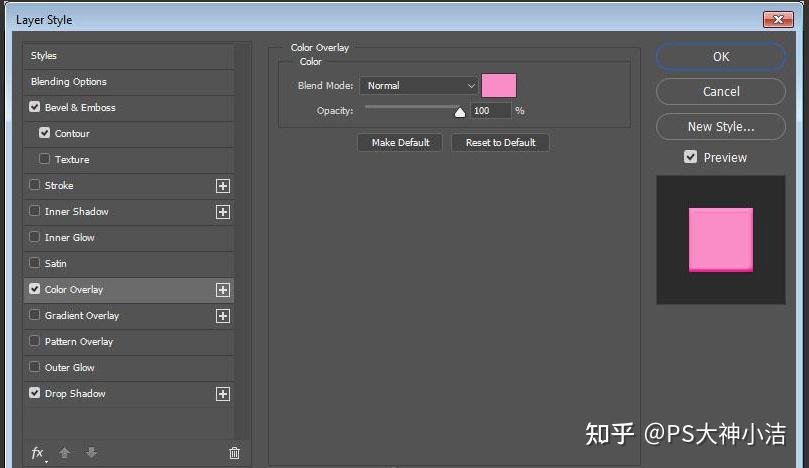Open the fx effects menu icon

click(38, 453)
